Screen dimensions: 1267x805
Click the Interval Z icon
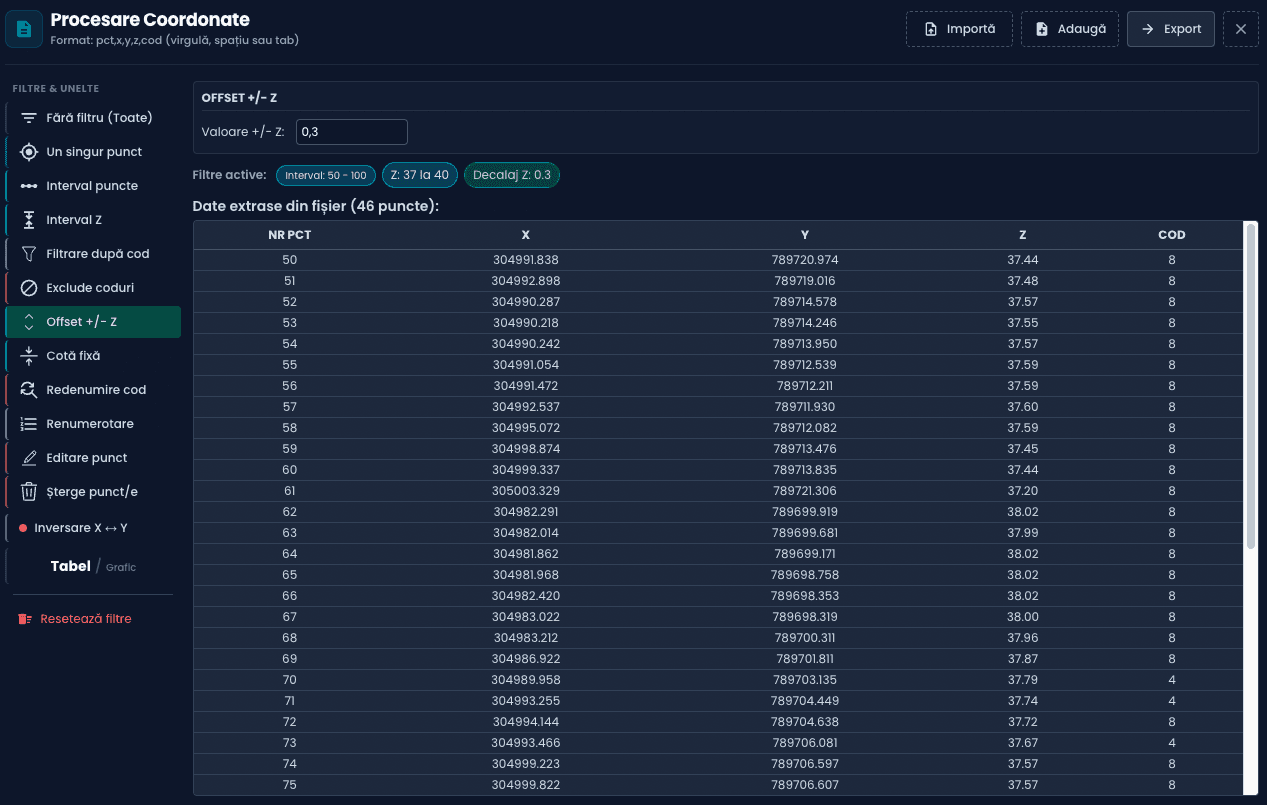(29, 220)
